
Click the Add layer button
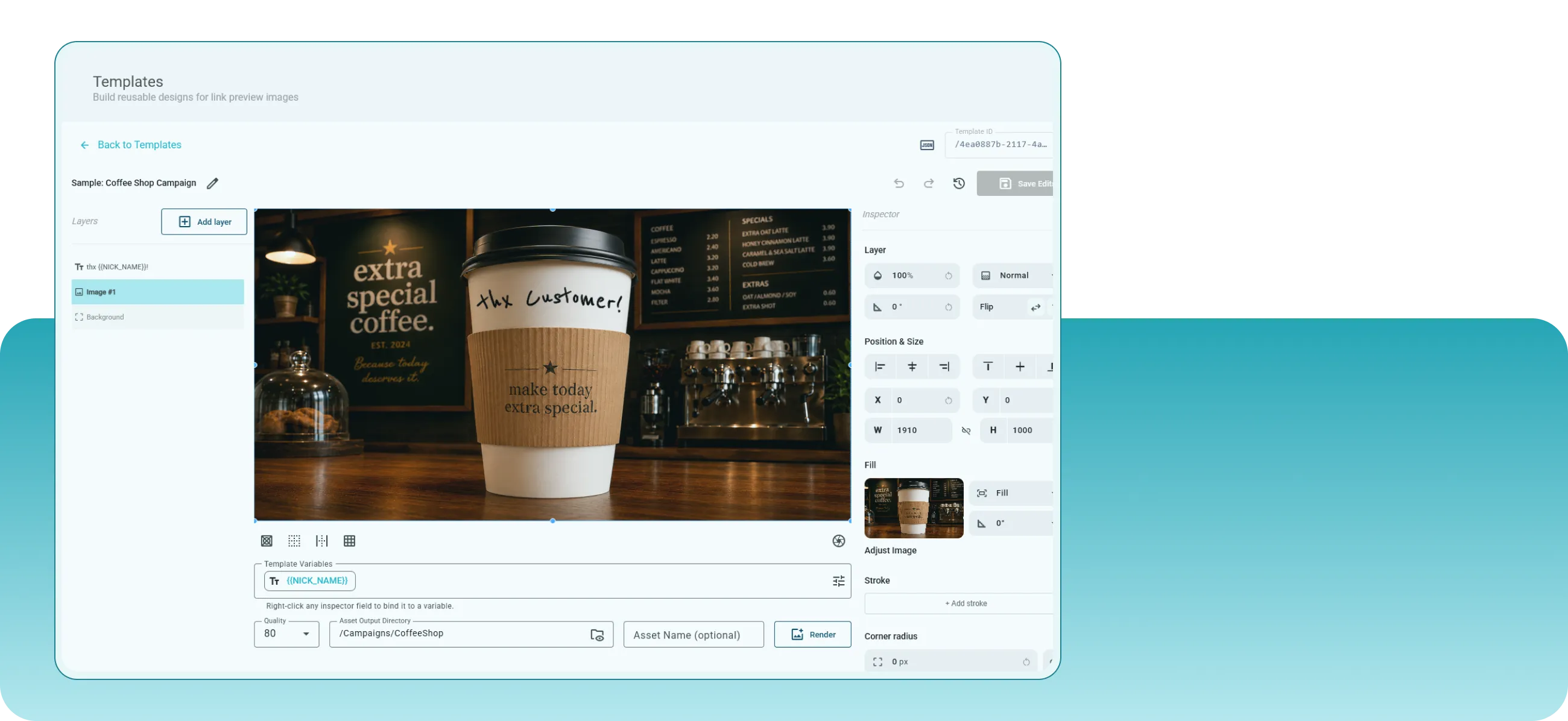tap(204, 221)
